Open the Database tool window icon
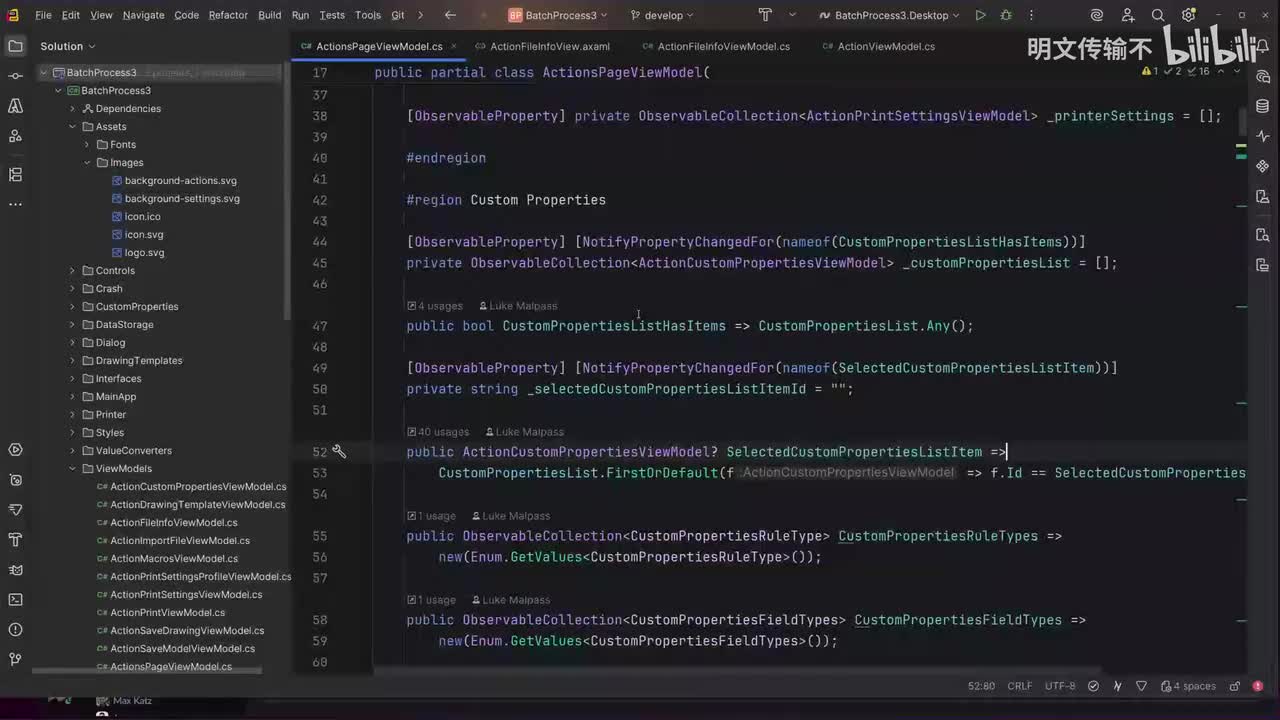Viewport: 1280px width, 720px height. 1262,106
